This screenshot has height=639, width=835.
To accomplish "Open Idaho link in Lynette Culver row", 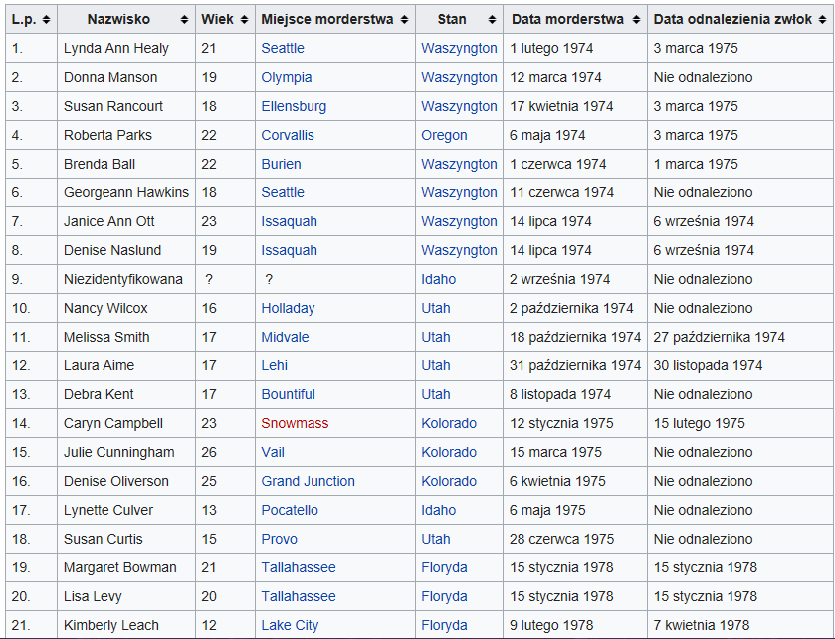I will [x=439, y=510].
